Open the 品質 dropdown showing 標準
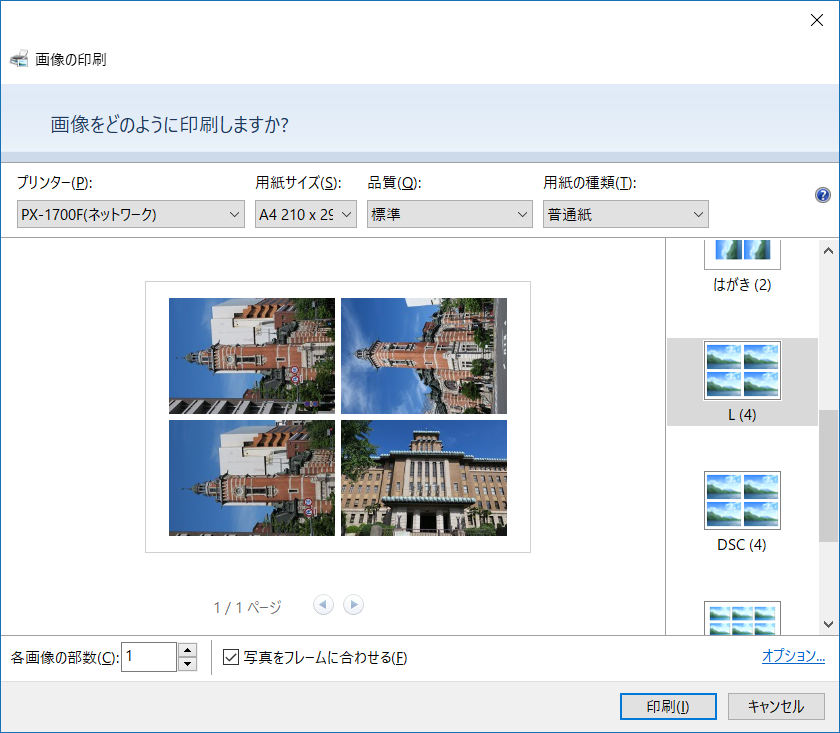Viewport: 840px width, 733px height. [449, 214]
